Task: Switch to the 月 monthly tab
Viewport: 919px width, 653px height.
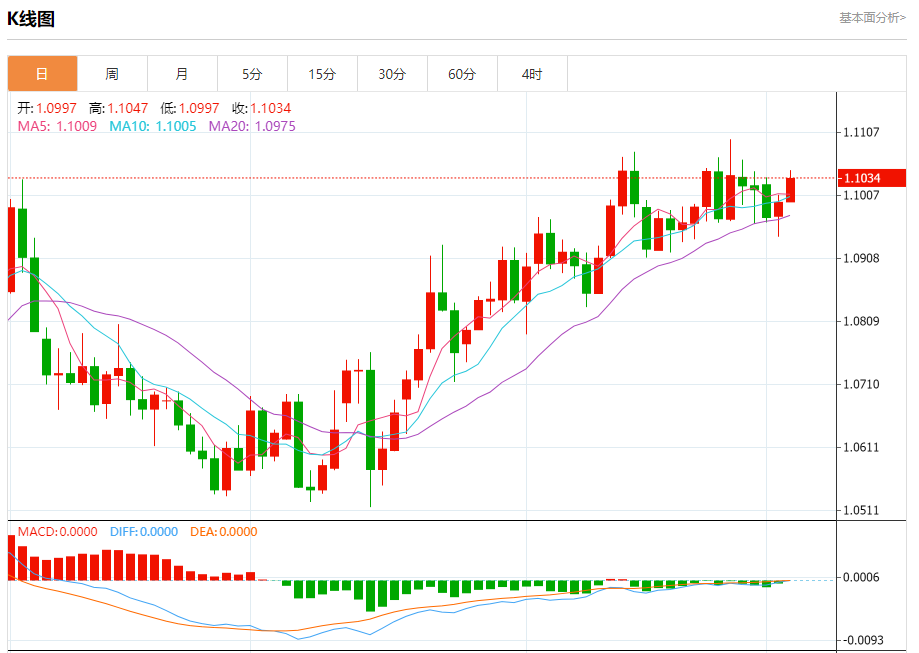Action: click(182, 74)
